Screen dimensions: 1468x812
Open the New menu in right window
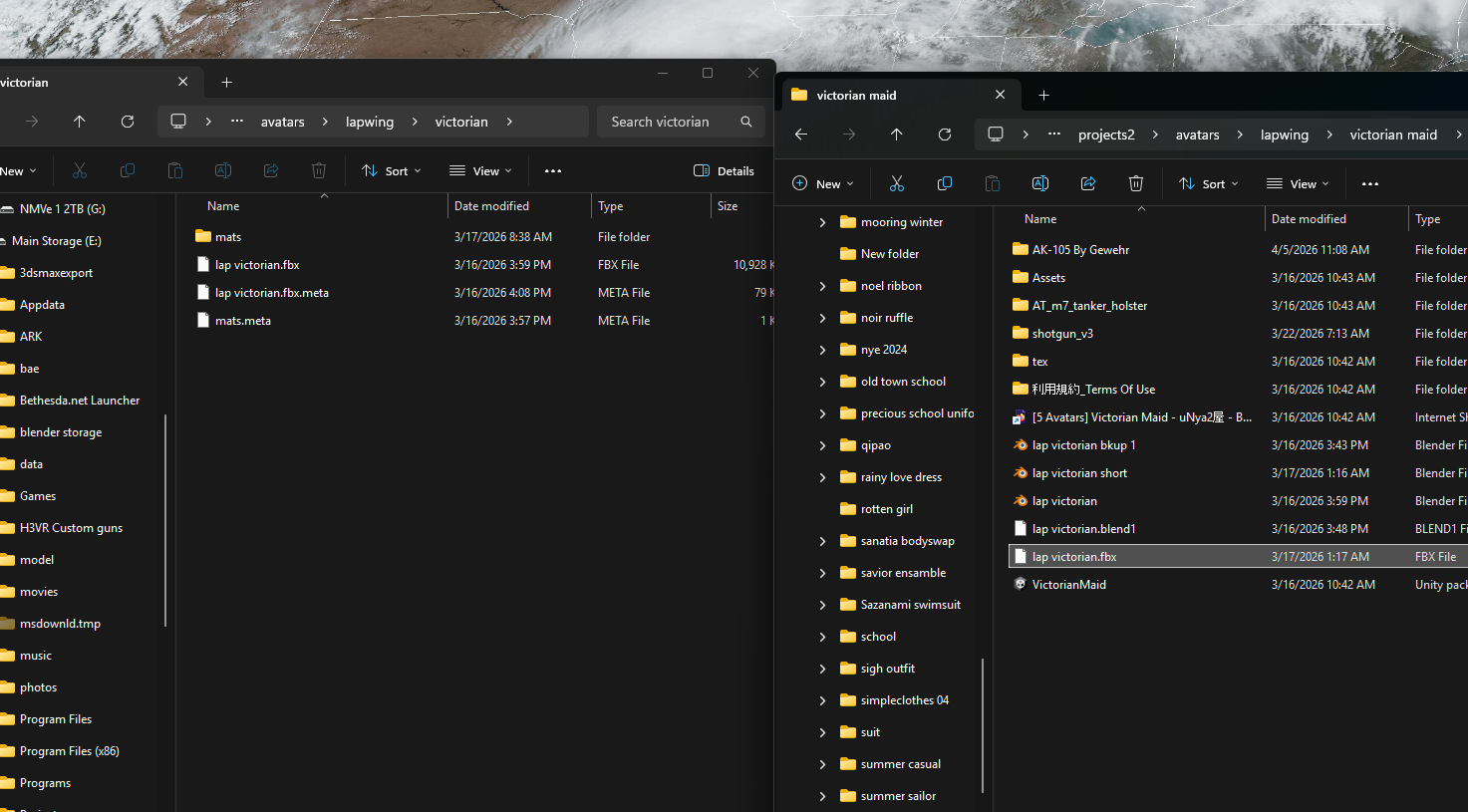(x=822, y=184)
